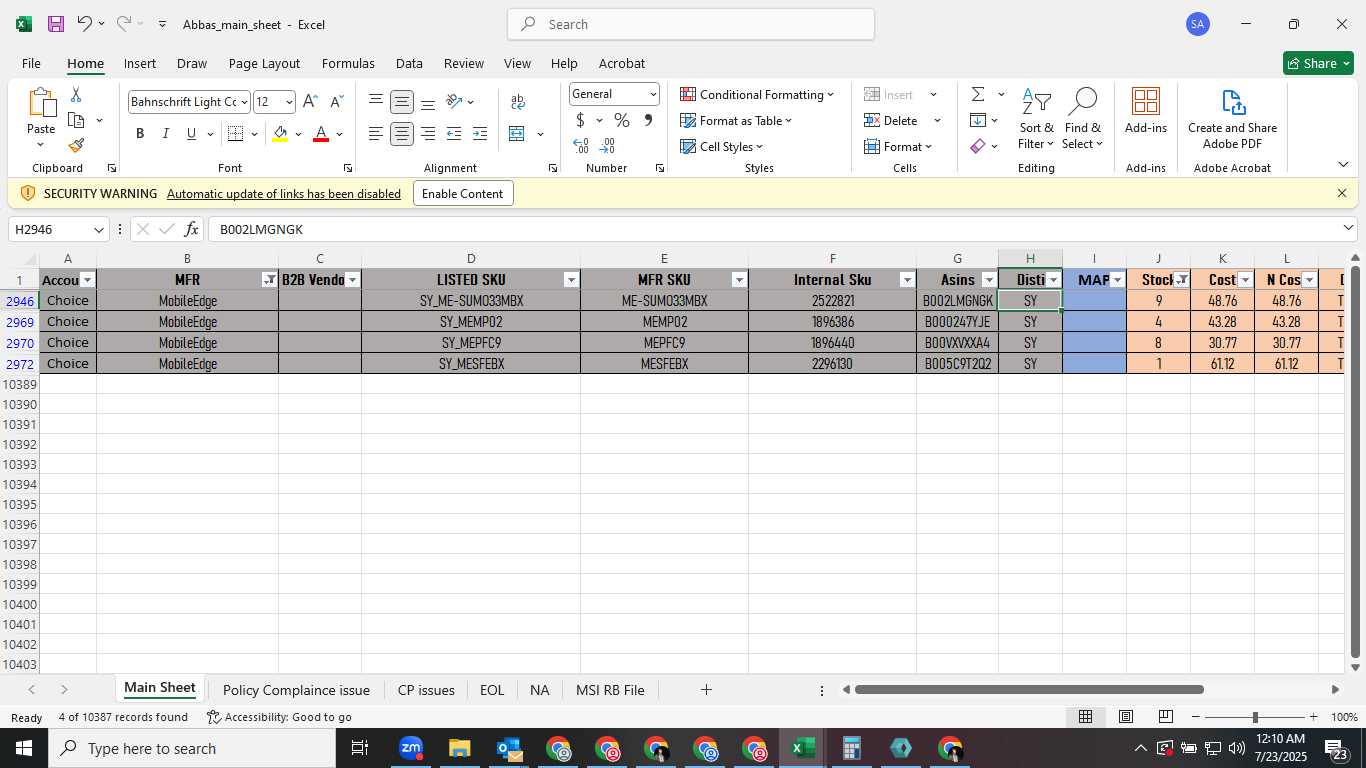Click the Enable Content button
This screenshot has width=1366, height=768.
[x=463, y=194]
